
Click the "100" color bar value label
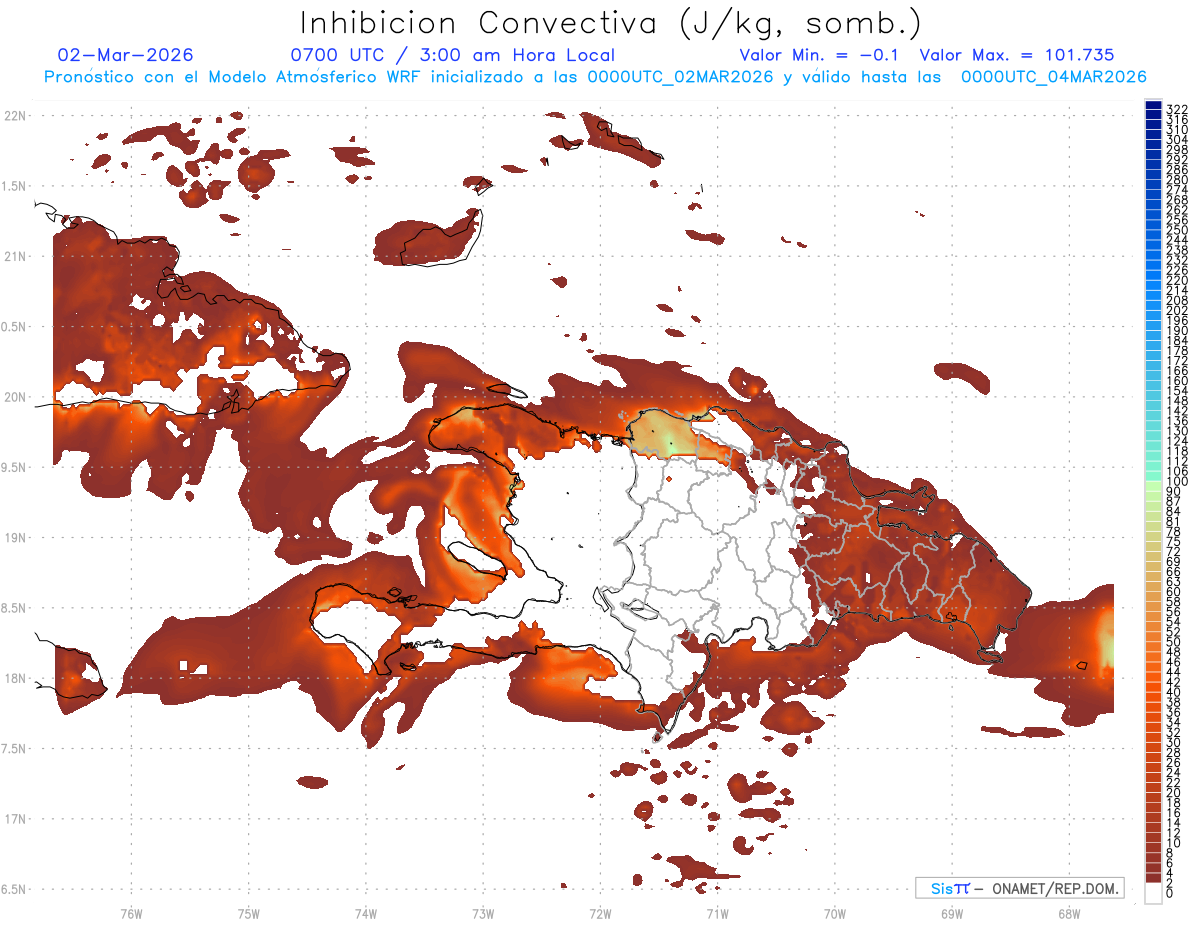(x=1176, y=482)
